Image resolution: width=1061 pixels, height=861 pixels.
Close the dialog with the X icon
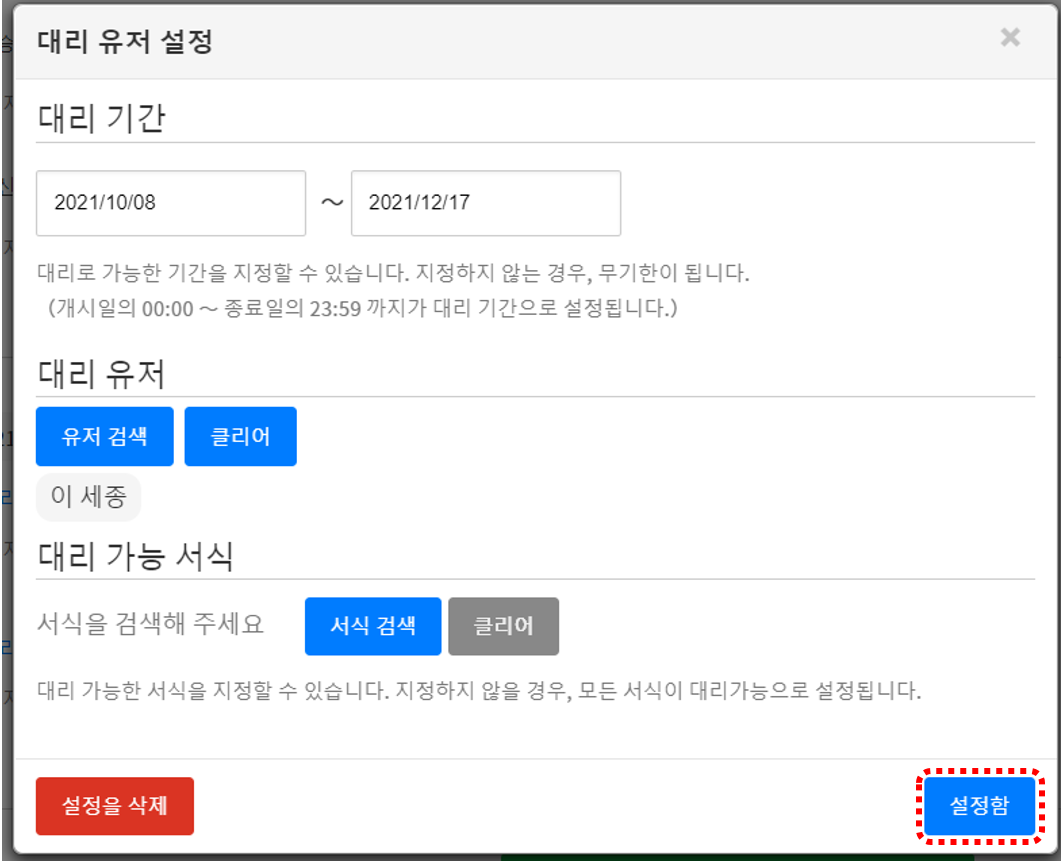[x=1010, y=38]
